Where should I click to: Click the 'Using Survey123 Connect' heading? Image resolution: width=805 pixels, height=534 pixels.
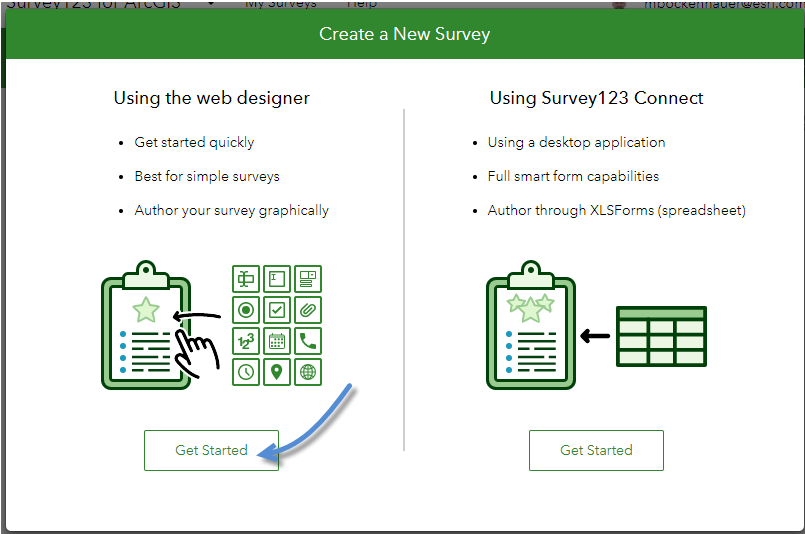pyautogui.click(x=596, y=98)
